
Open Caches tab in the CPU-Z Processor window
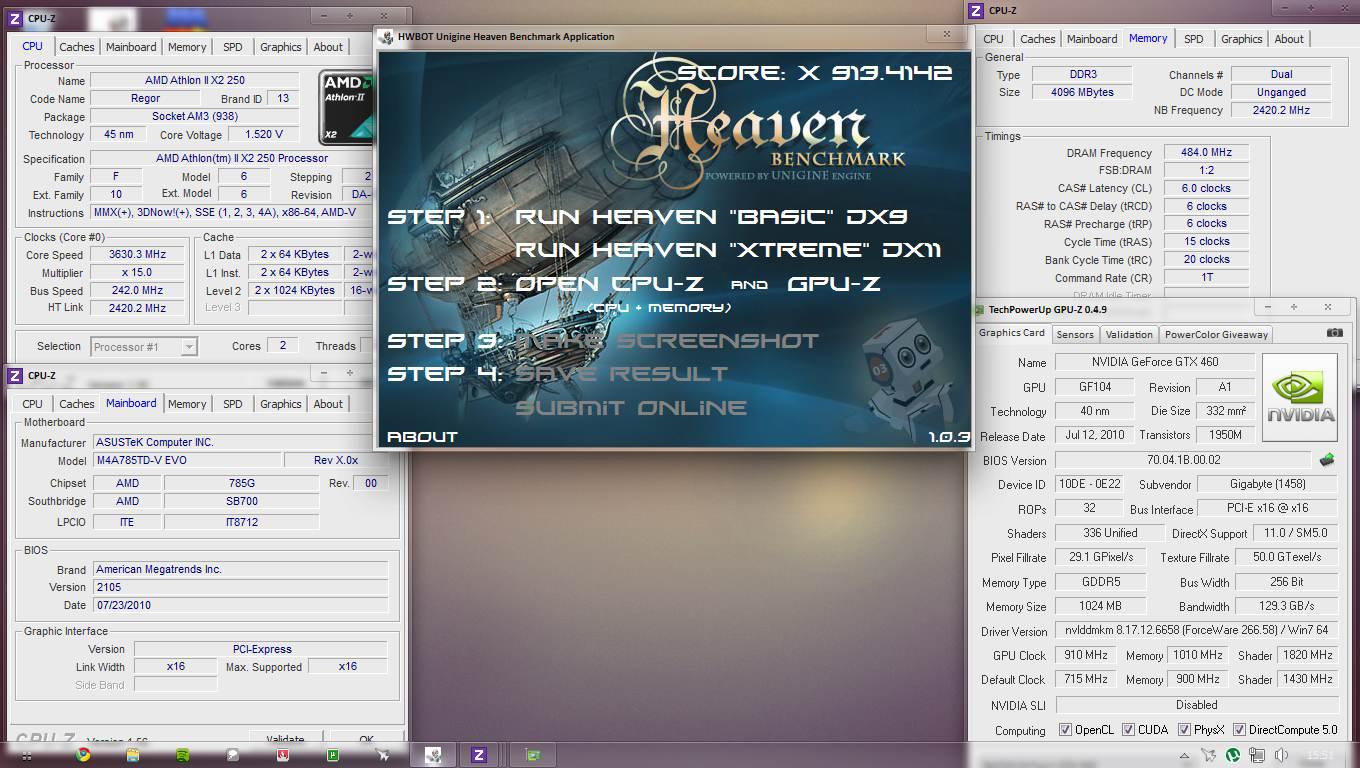tap(76, 47)
